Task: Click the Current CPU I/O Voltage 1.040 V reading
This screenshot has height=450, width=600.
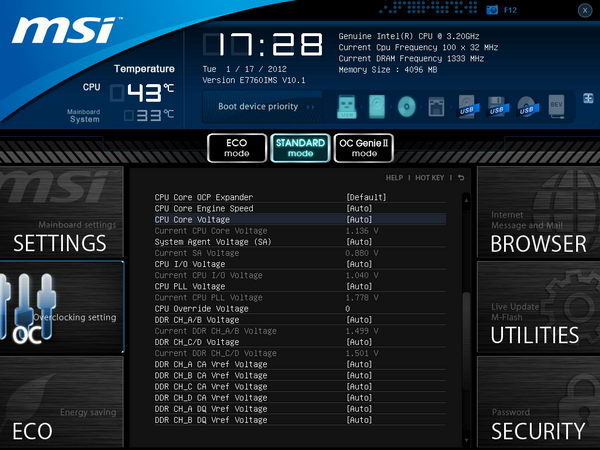Action: point(362,275)
